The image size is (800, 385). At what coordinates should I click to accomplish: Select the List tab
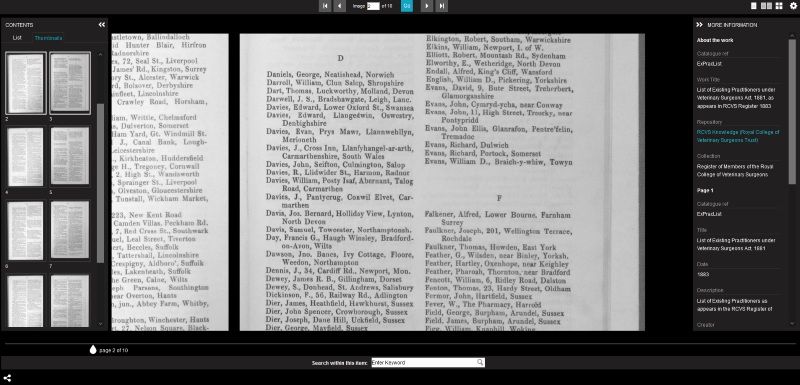17,38
